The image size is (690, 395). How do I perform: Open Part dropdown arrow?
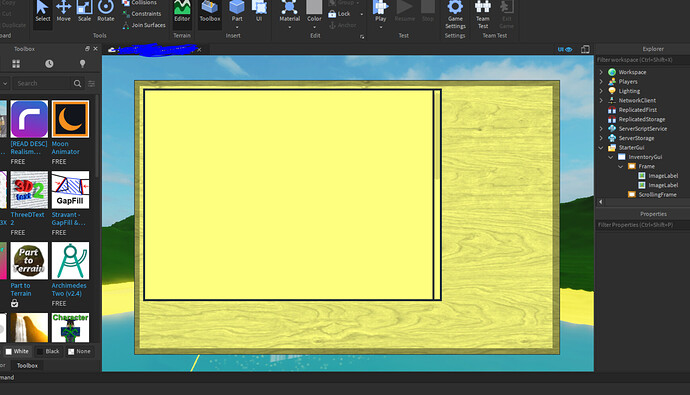(237, 27)
